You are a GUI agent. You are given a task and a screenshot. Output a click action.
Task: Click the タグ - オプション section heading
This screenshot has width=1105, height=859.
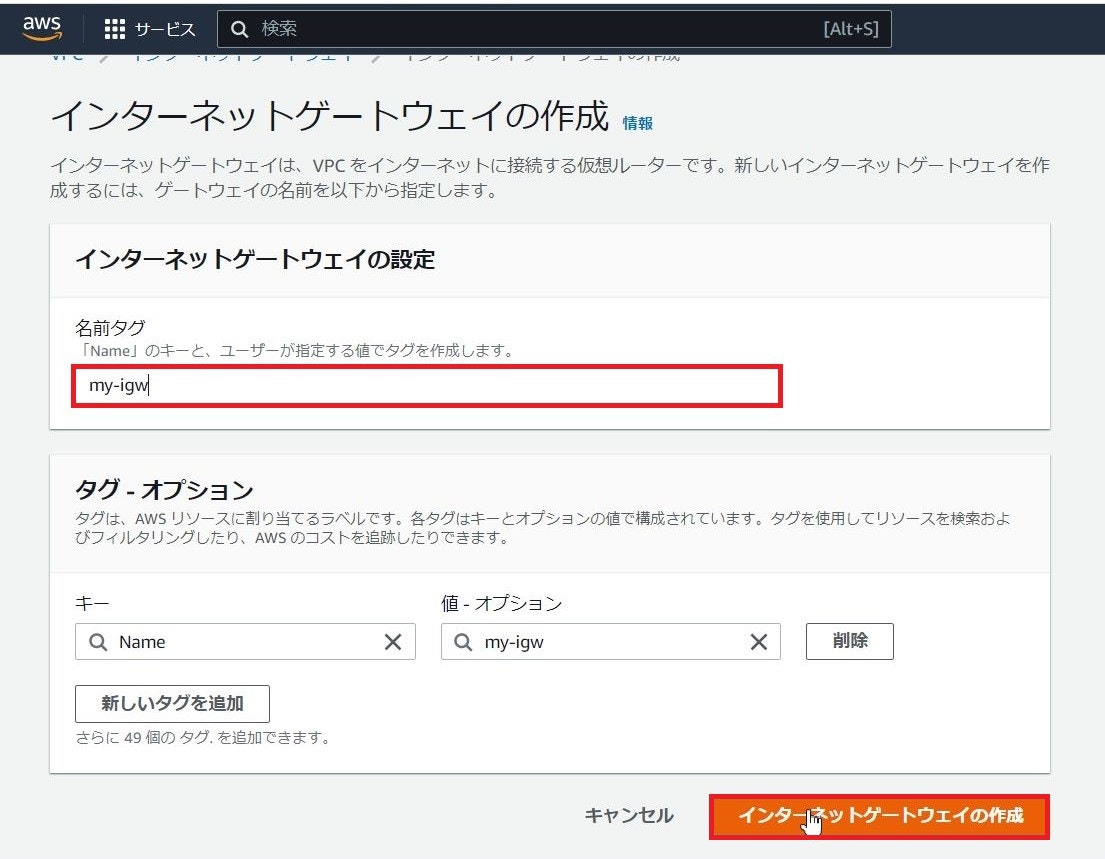(x=164, y=489)
